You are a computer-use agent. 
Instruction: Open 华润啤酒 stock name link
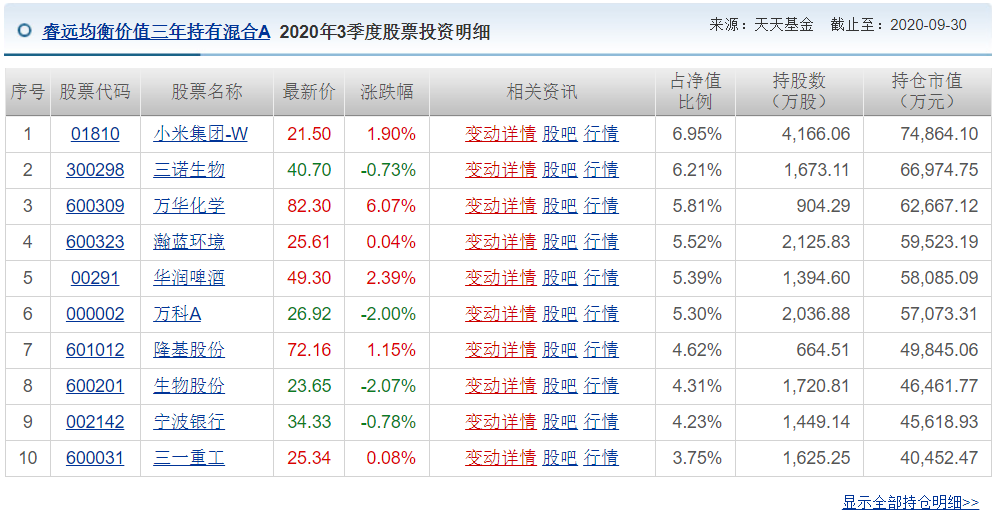(189, 278)
